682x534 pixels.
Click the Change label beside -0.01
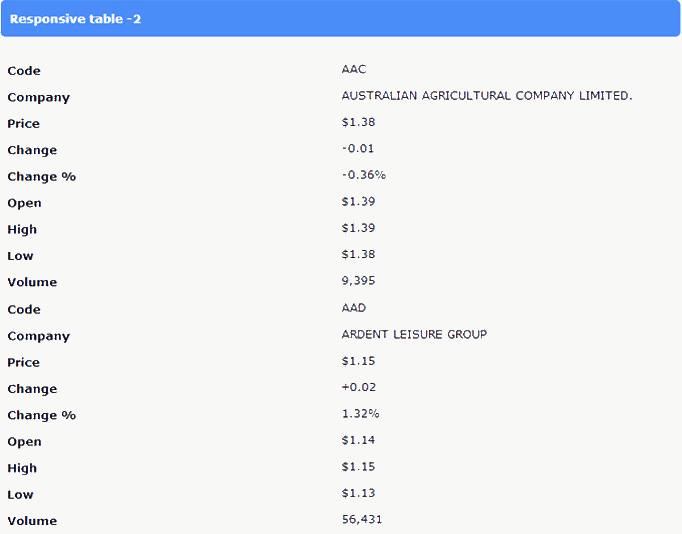32,150
